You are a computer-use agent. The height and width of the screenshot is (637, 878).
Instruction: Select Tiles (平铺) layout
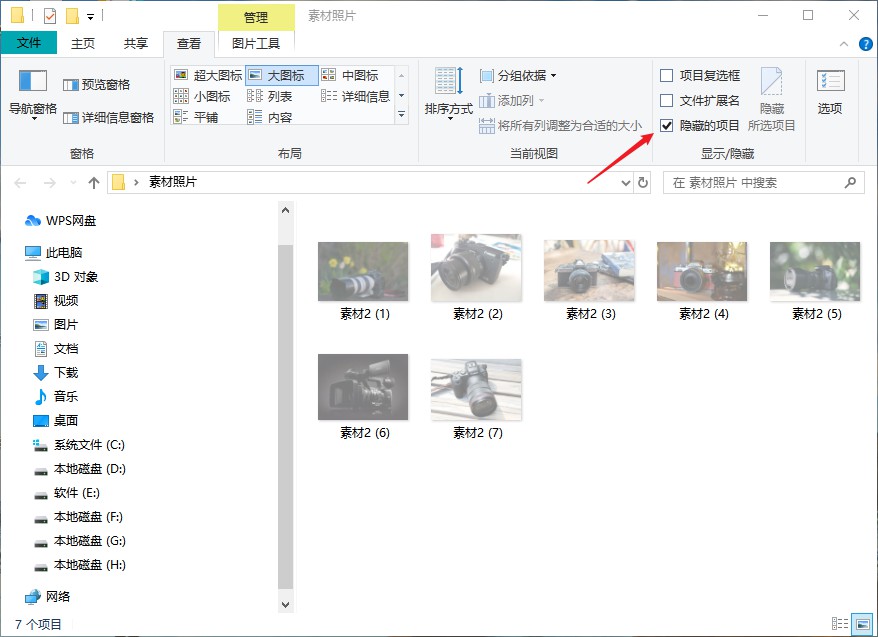click(195, 117)
